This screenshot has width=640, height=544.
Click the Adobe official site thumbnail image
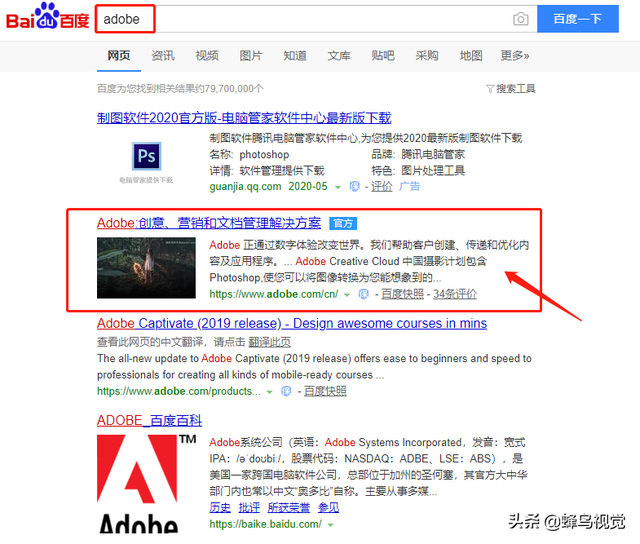[146, 268]
